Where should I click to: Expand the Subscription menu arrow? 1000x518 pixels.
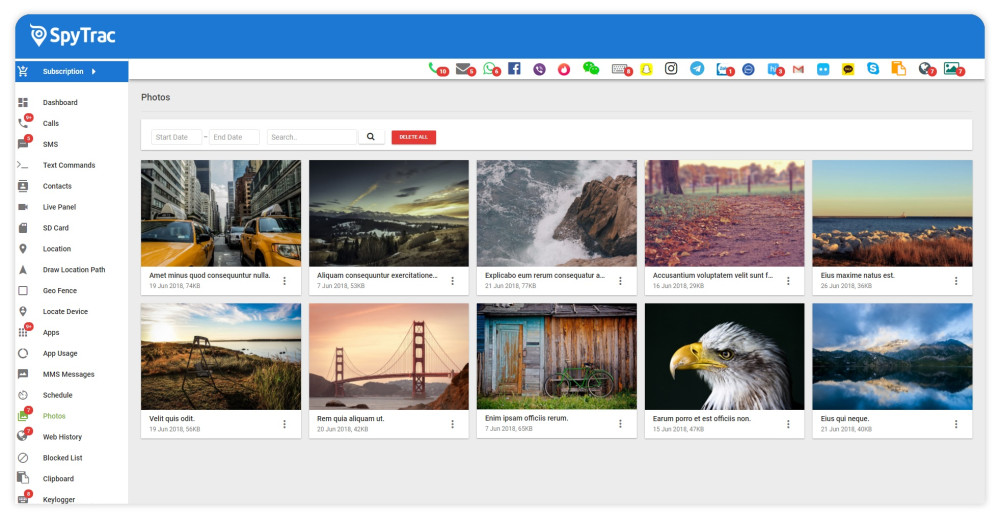(94, 72)
